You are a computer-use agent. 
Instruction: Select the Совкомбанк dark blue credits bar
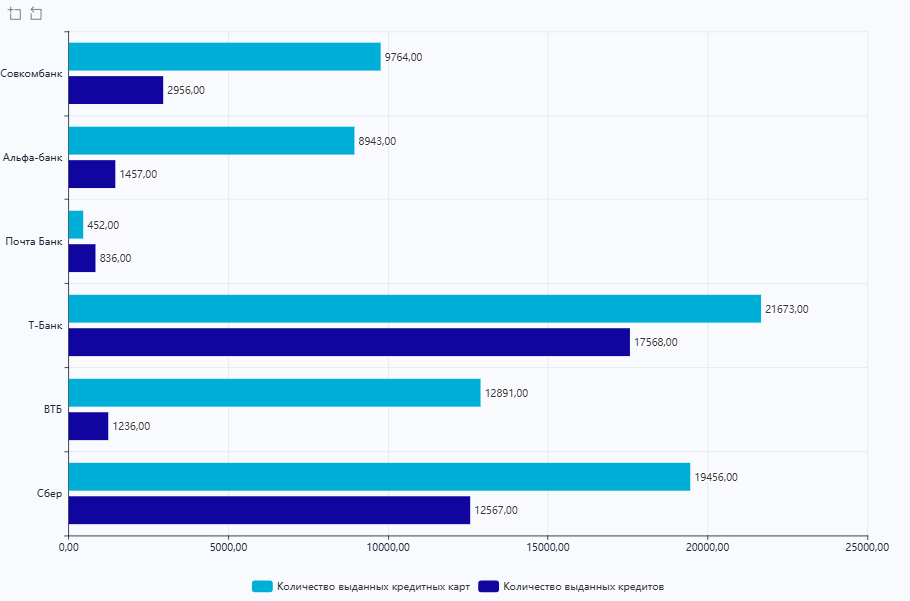(116, 90)
